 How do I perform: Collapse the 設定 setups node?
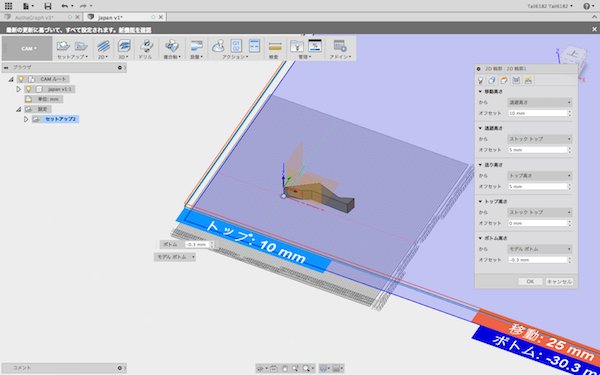18,109
